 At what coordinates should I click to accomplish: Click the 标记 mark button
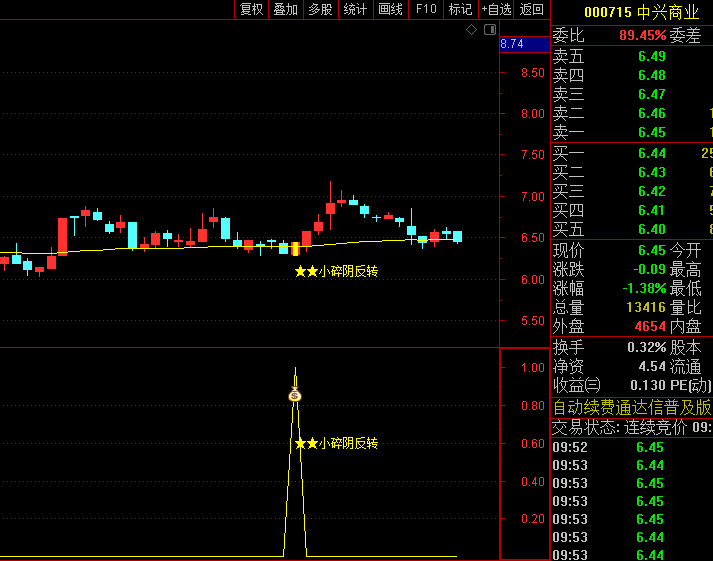click(460, 9)
